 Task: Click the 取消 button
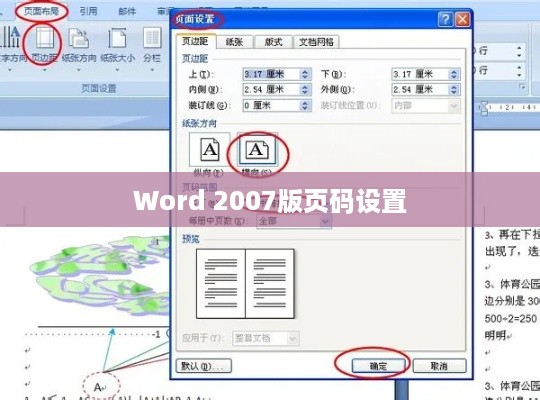tap(439, 366)
